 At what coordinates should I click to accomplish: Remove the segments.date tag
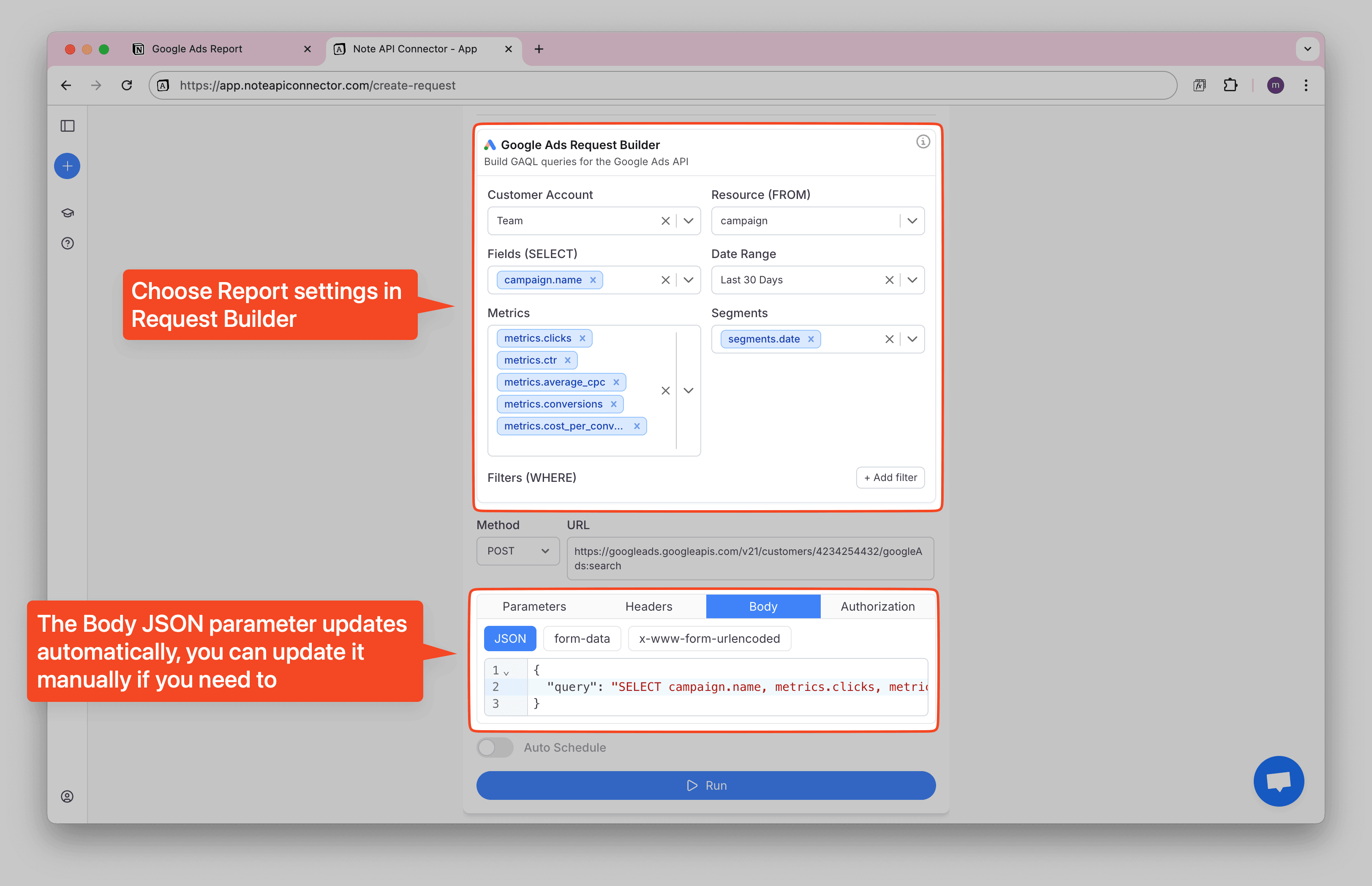810,339
